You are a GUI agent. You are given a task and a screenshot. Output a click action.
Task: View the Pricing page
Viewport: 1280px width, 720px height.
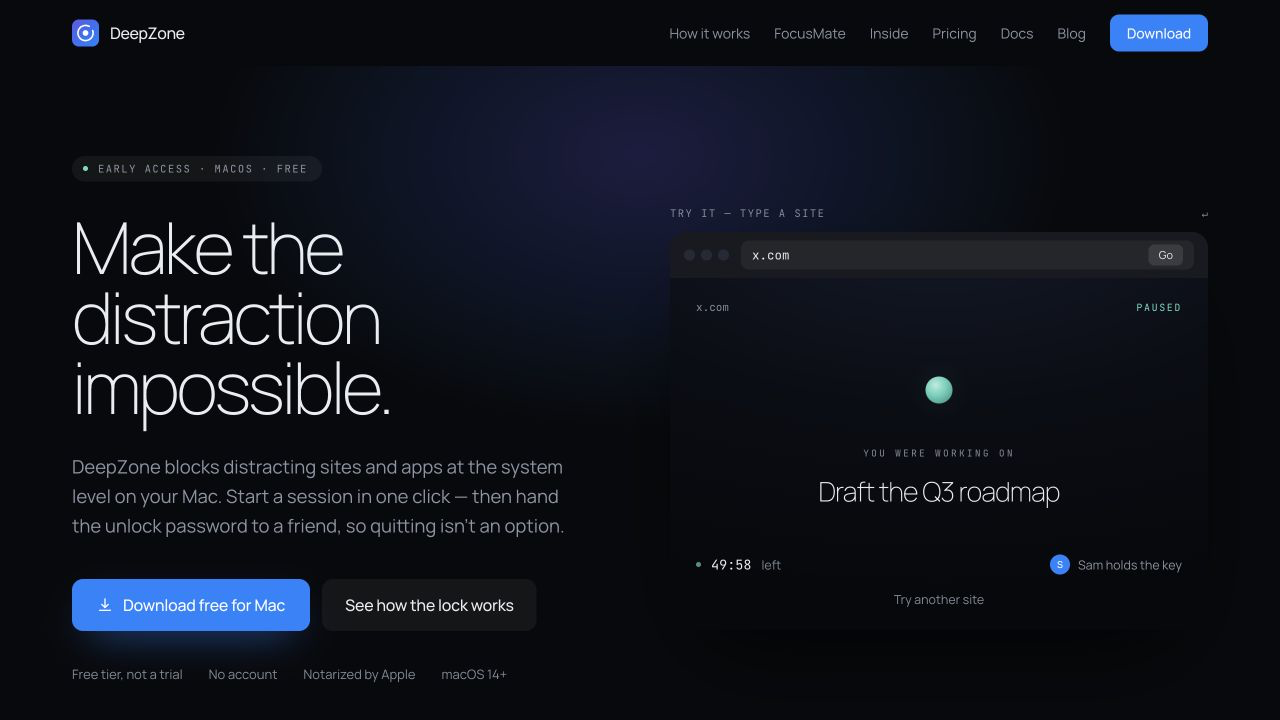pyautogui.click(x=954, y=33)
